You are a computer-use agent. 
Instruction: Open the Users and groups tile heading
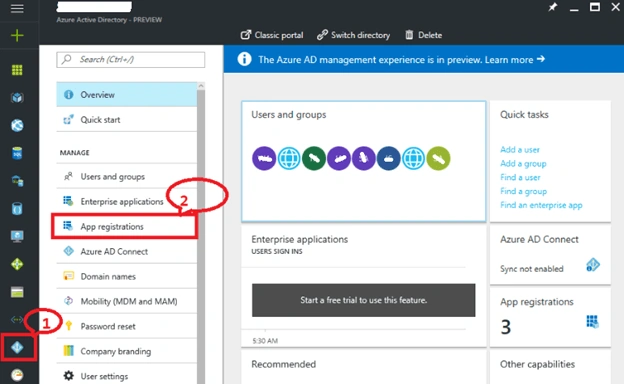coord(289,115)
